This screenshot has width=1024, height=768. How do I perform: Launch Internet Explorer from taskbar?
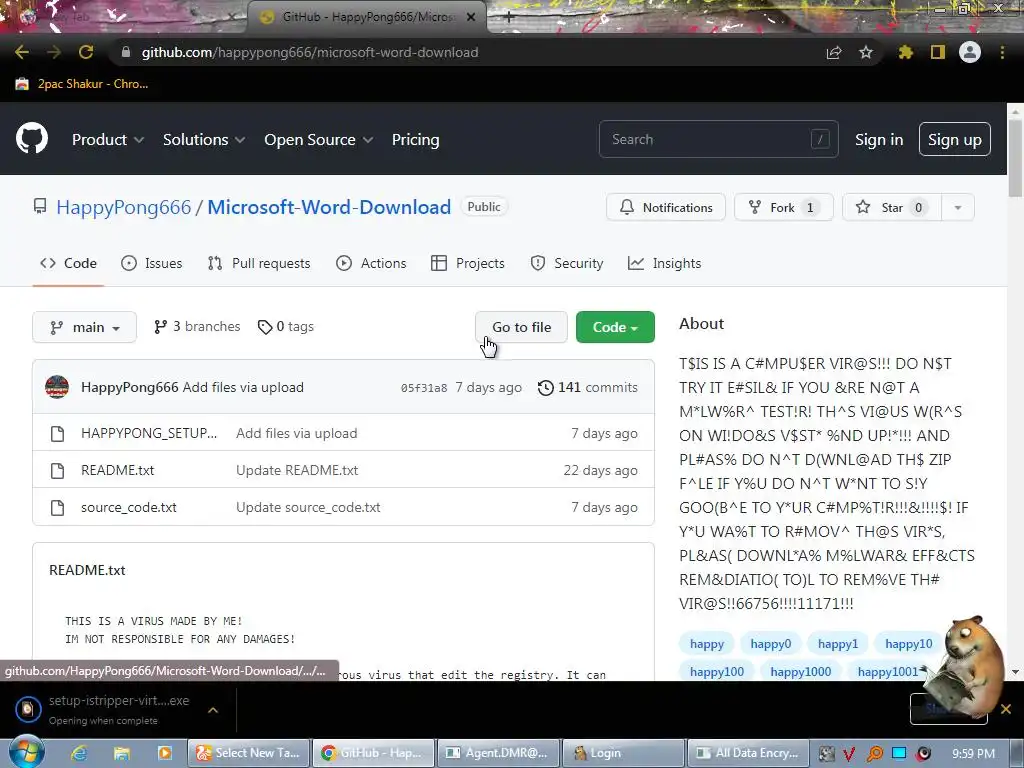tap(79, 753)
